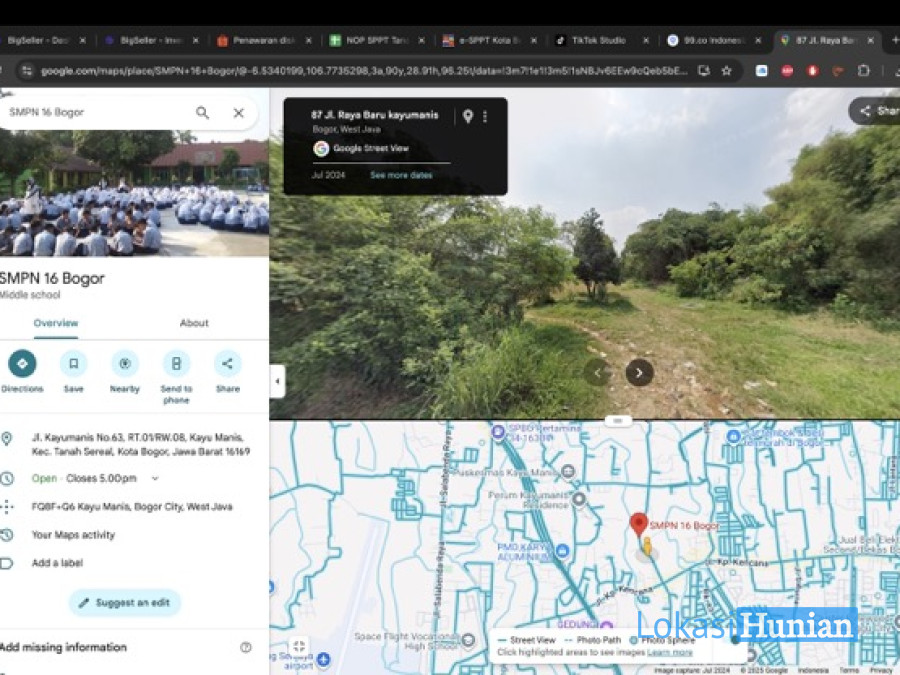
Task: Open Your Maps activity
Action: [x=73, y=535]
